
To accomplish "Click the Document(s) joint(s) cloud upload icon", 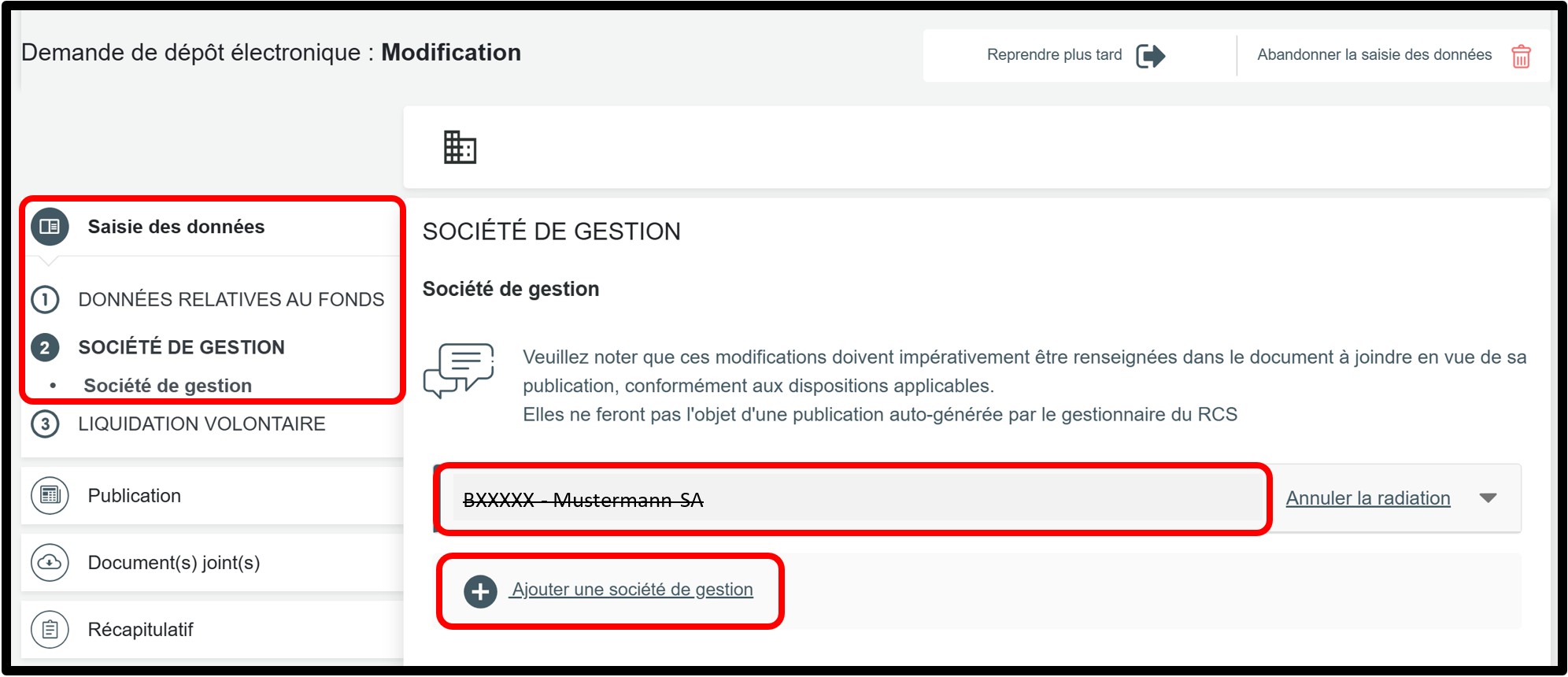I will click(x=50, y=562).
